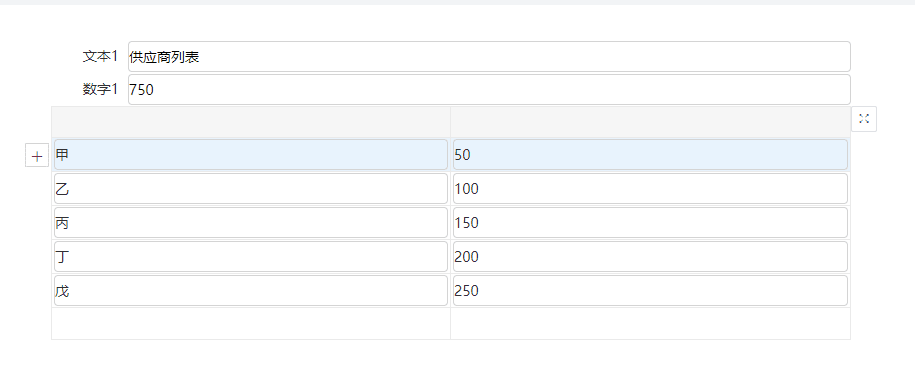
Task: Click the blank bottom row under 戊
Action: click(251, 323)
